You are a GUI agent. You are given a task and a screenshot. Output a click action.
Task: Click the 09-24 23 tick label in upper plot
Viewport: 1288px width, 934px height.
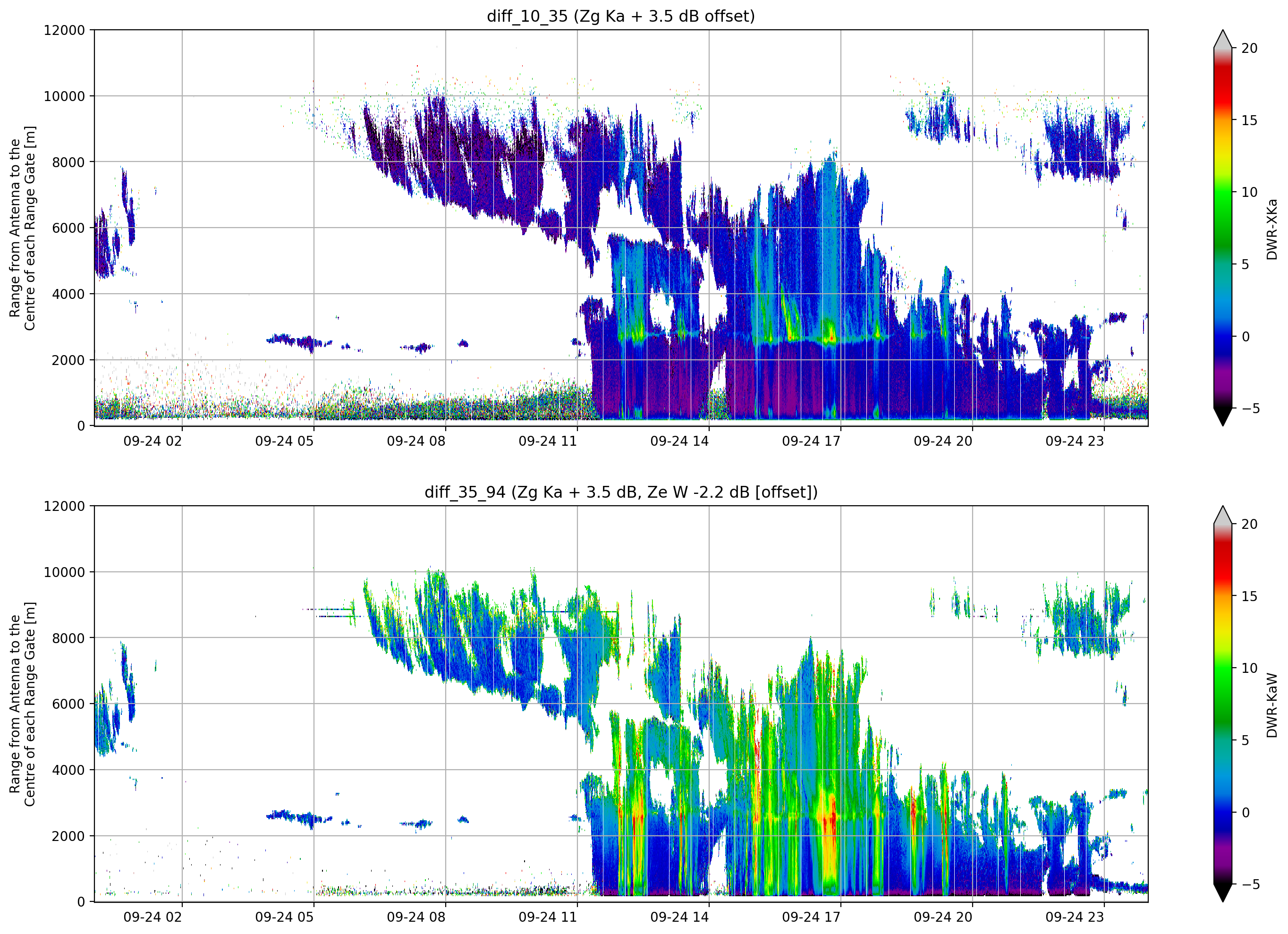click(1075, 442)
